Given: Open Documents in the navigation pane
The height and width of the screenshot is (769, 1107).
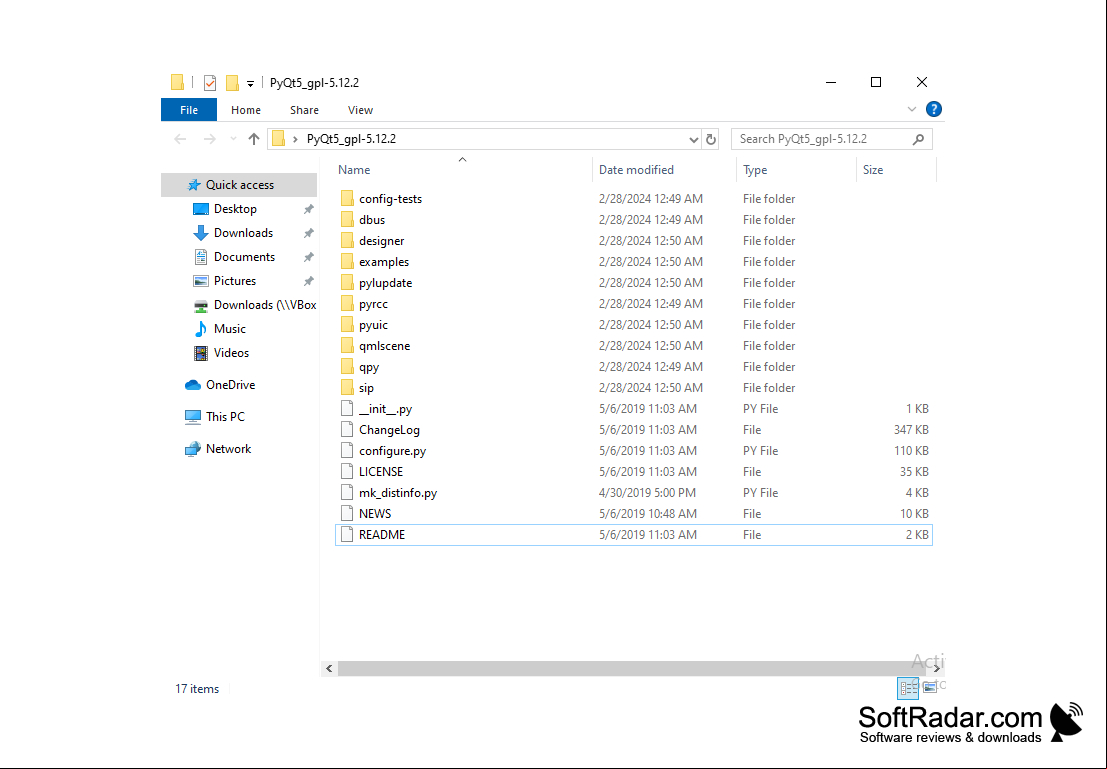Looking at the screenshot, I should coord(244,257).
